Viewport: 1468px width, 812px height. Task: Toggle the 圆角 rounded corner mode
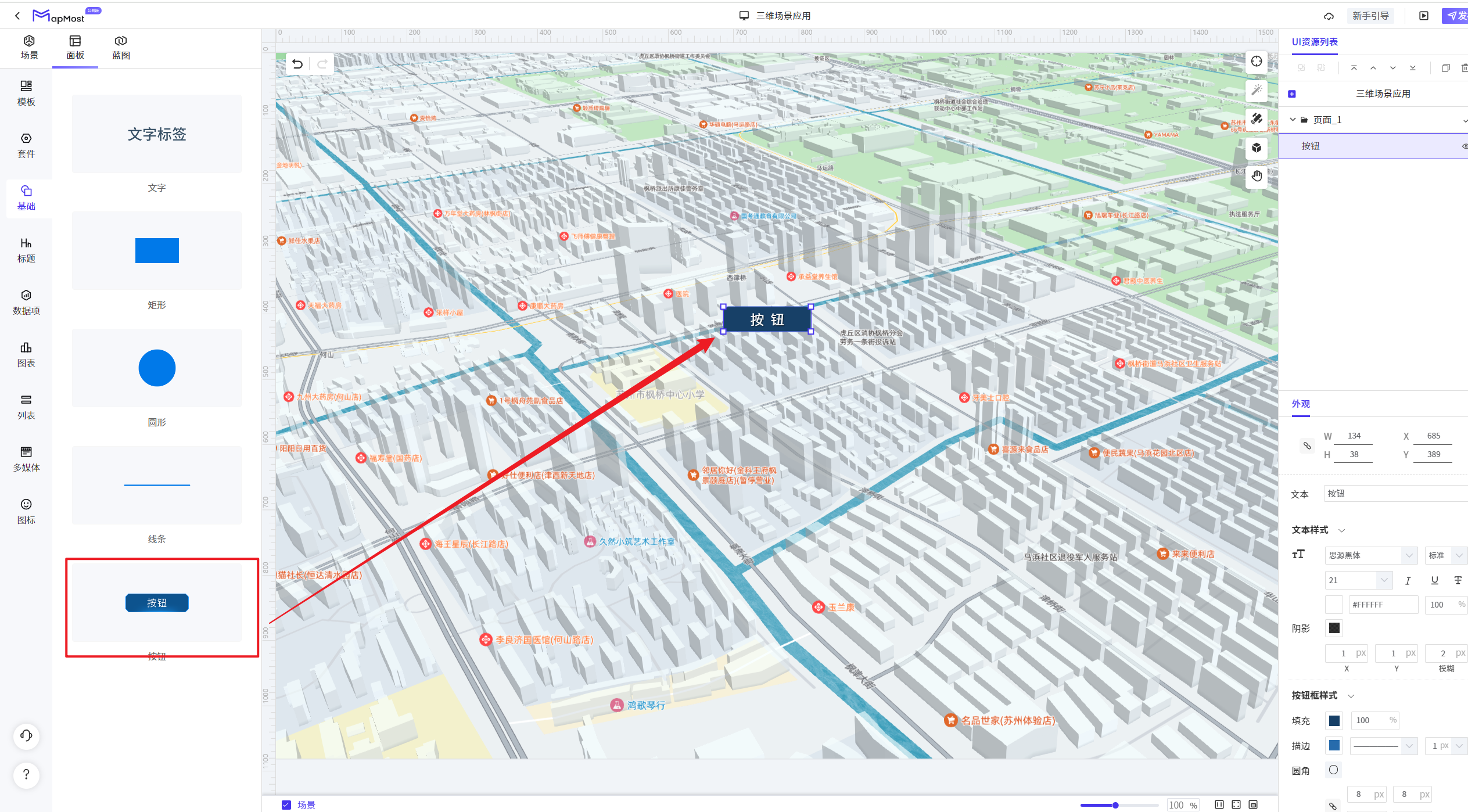(1334, 770)
